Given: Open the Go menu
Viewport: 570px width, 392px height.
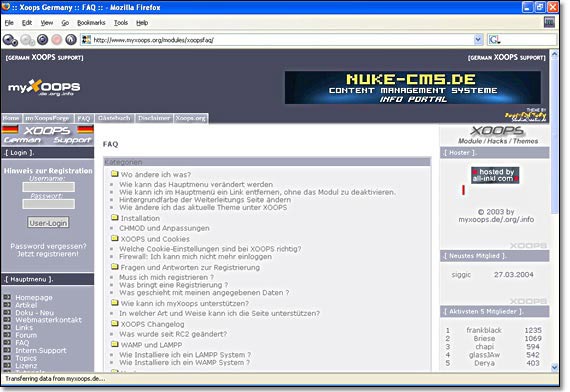Looking at the screenshot, I should coord(65,23).
